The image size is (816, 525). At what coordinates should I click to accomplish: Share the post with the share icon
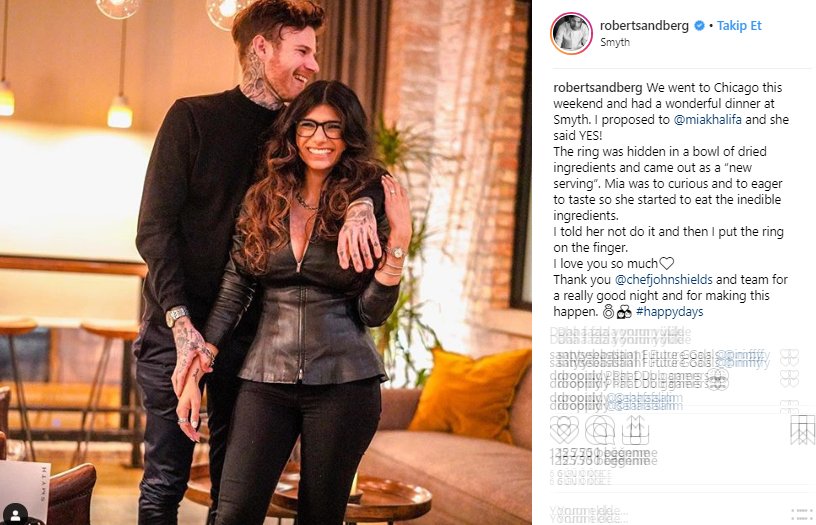tap(635, 430)
